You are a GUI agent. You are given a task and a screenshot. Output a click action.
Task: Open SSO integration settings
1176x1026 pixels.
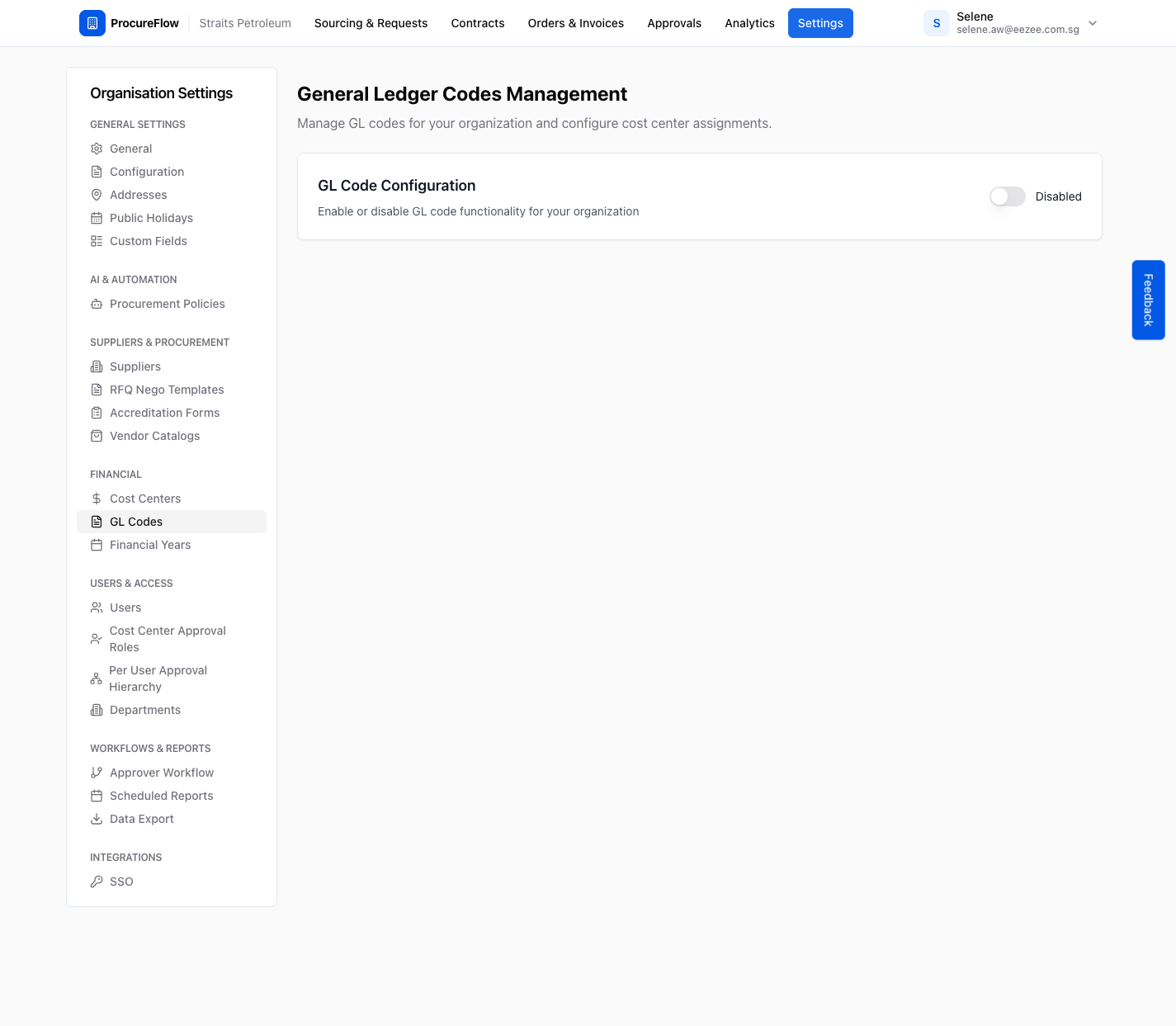point(172,882)
